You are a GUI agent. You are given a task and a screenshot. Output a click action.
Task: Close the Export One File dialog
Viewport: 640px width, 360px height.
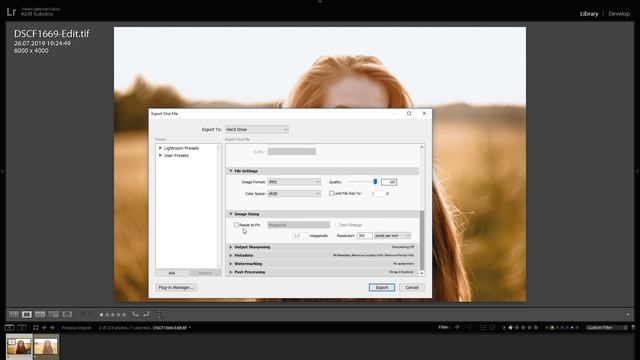pos(424,113)
